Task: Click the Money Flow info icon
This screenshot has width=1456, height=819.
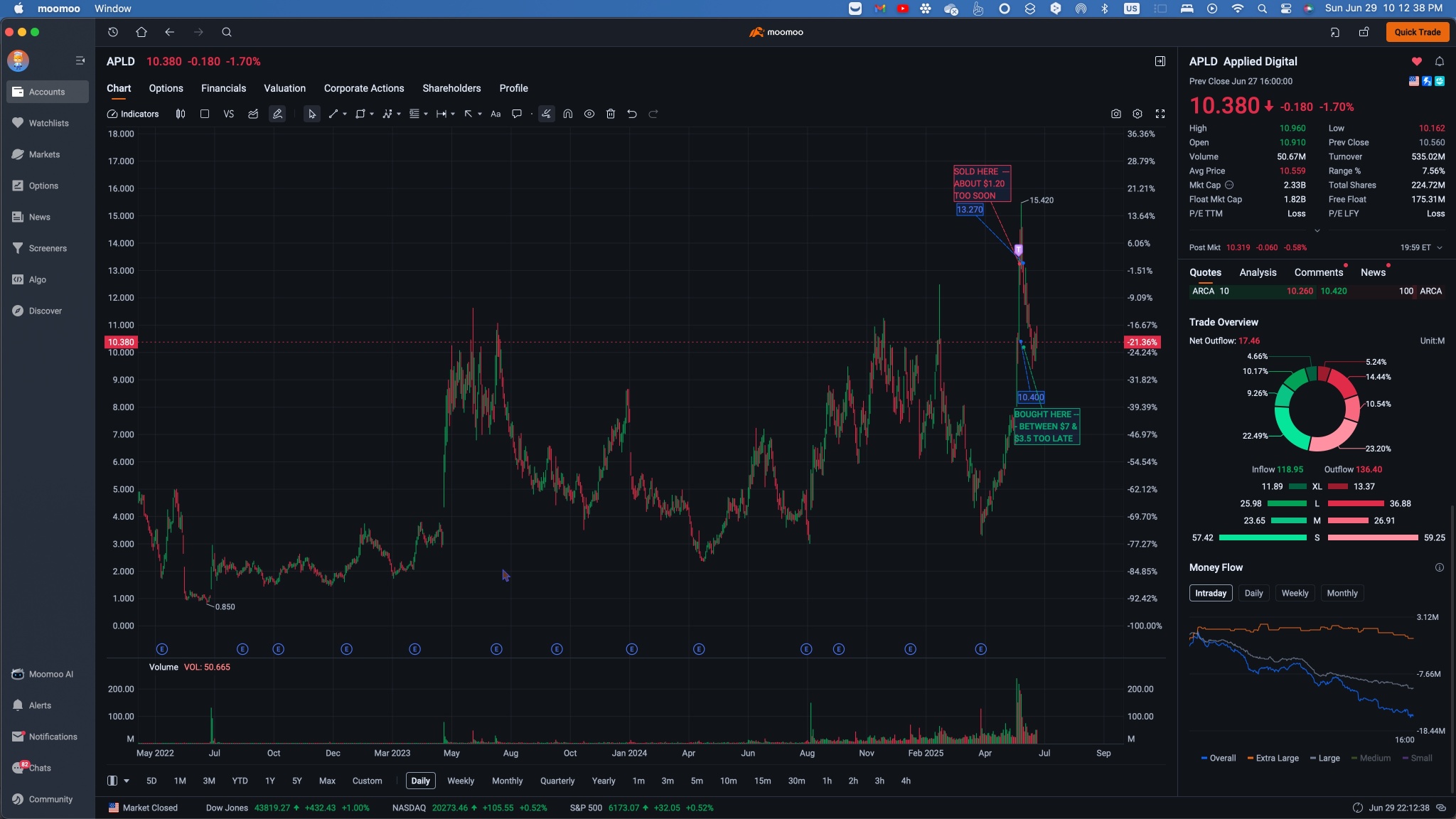Action: (1440, 567)
